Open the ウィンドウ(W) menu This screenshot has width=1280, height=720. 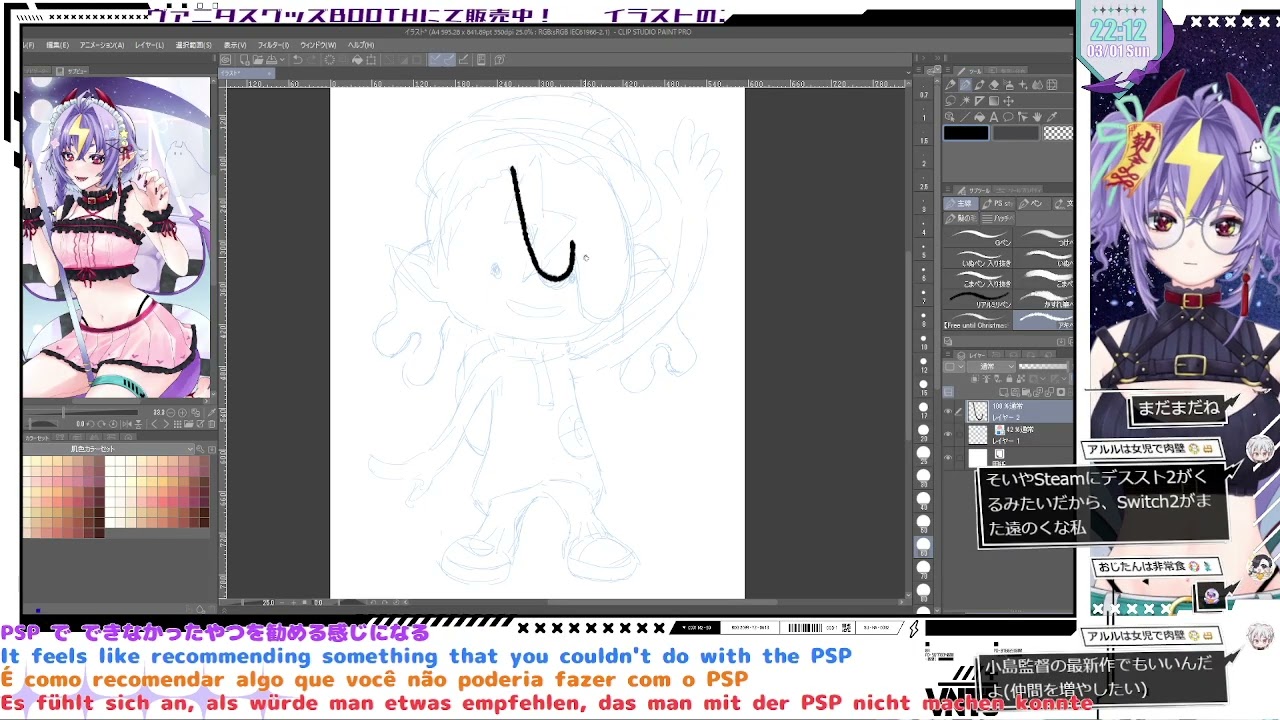tap(318, 45)
